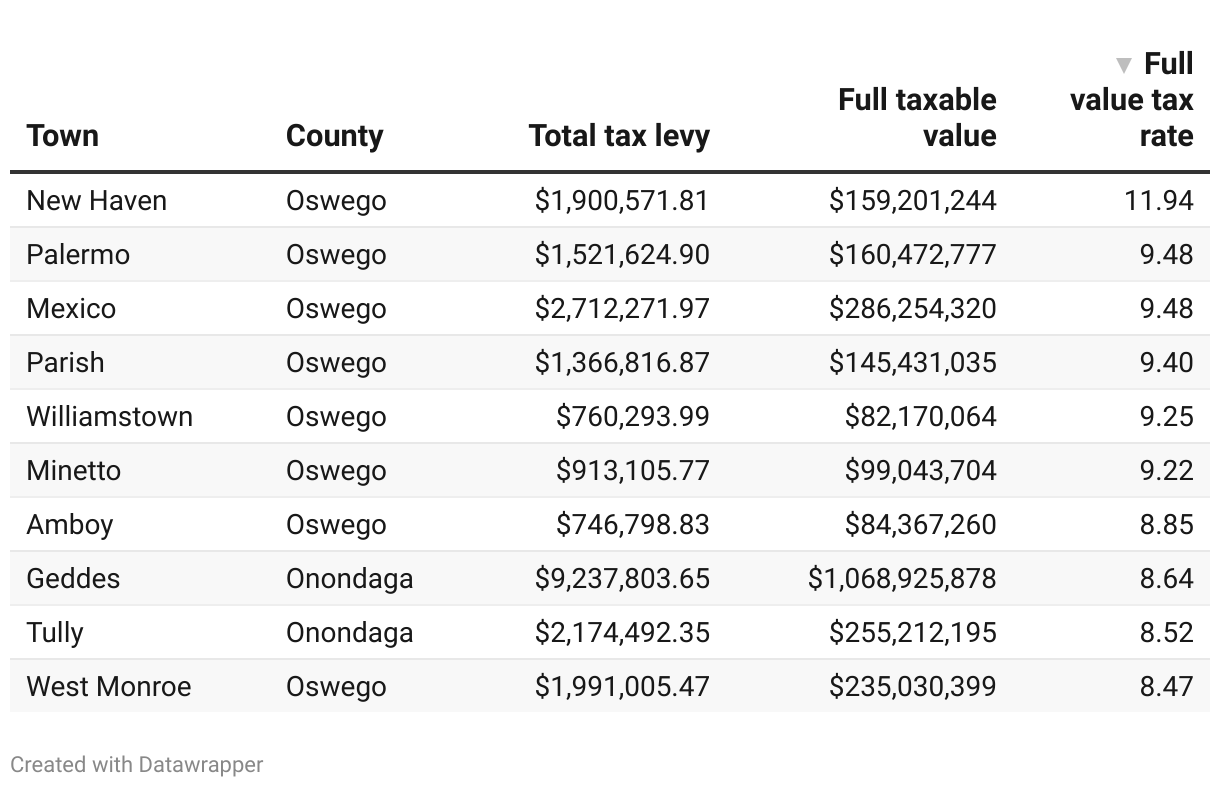1220x788 pixels.
Task: Click Geddes total tax levy $9,237,803.65
Action: pos(622,579)
